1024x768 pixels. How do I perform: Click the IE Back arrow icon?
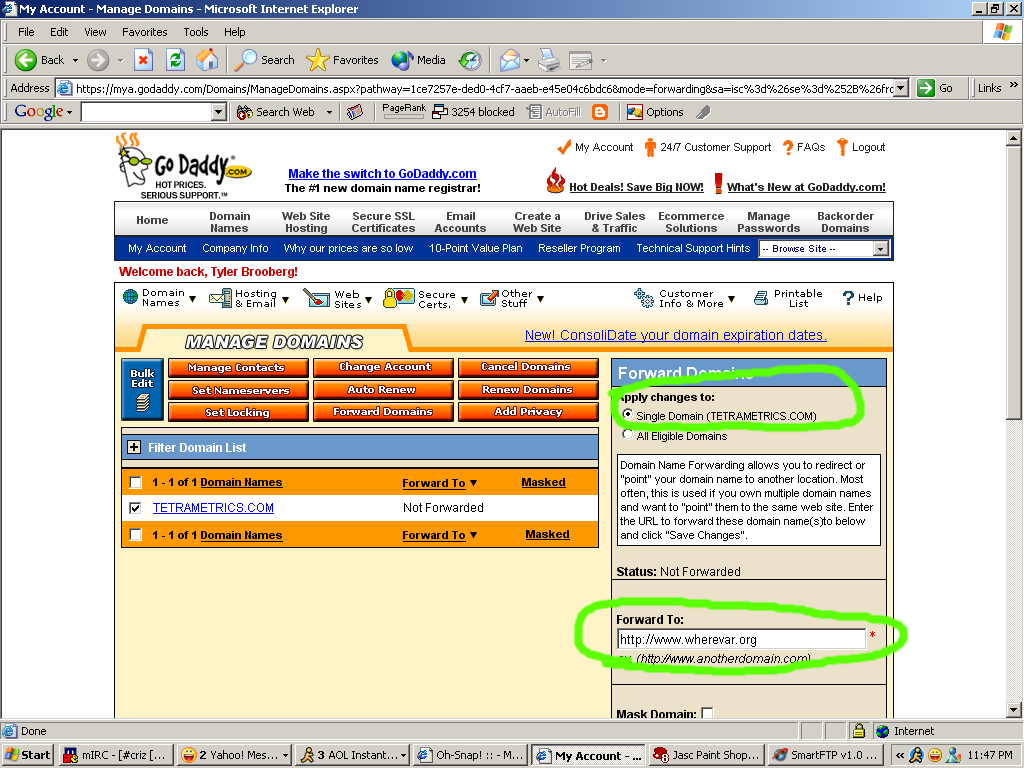[25, 60]
